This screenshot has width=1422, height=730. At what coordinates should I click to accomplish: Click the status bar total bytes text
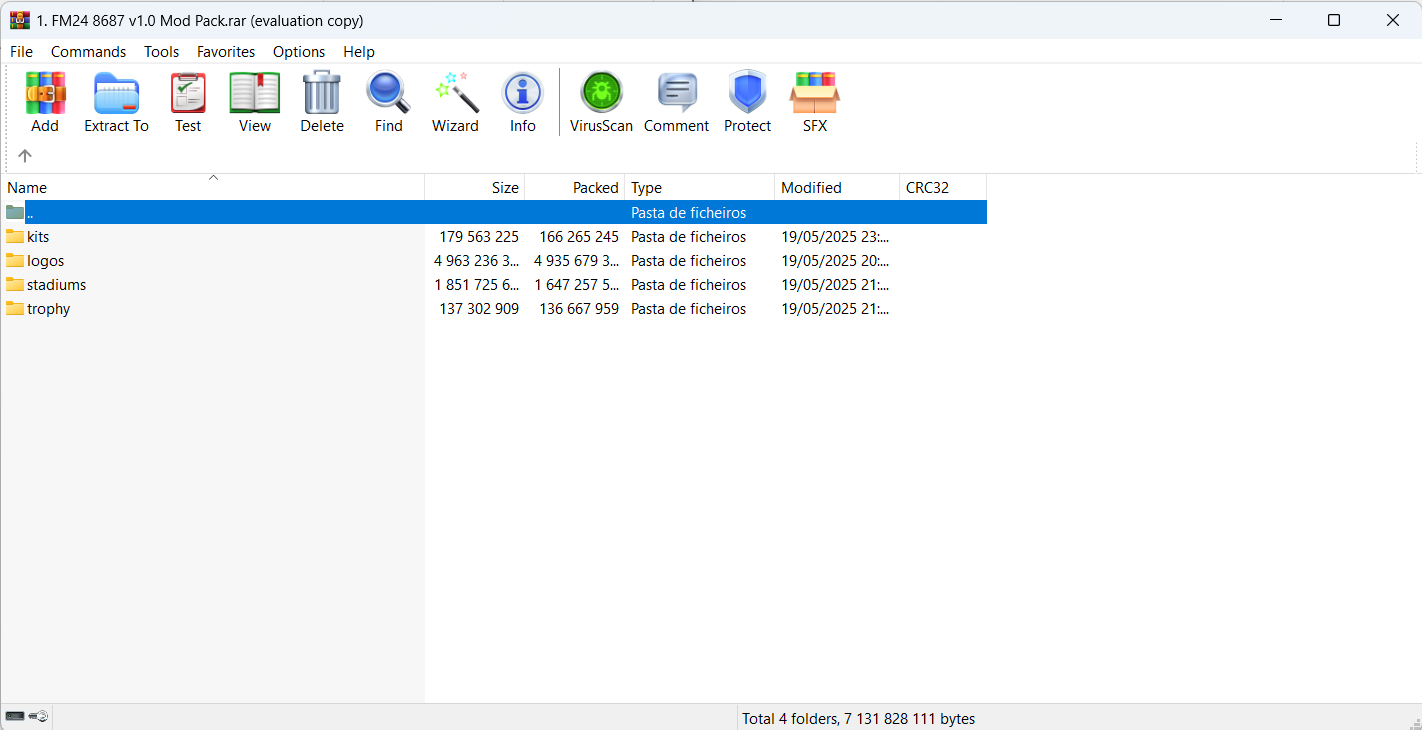(x=858, y=718)
